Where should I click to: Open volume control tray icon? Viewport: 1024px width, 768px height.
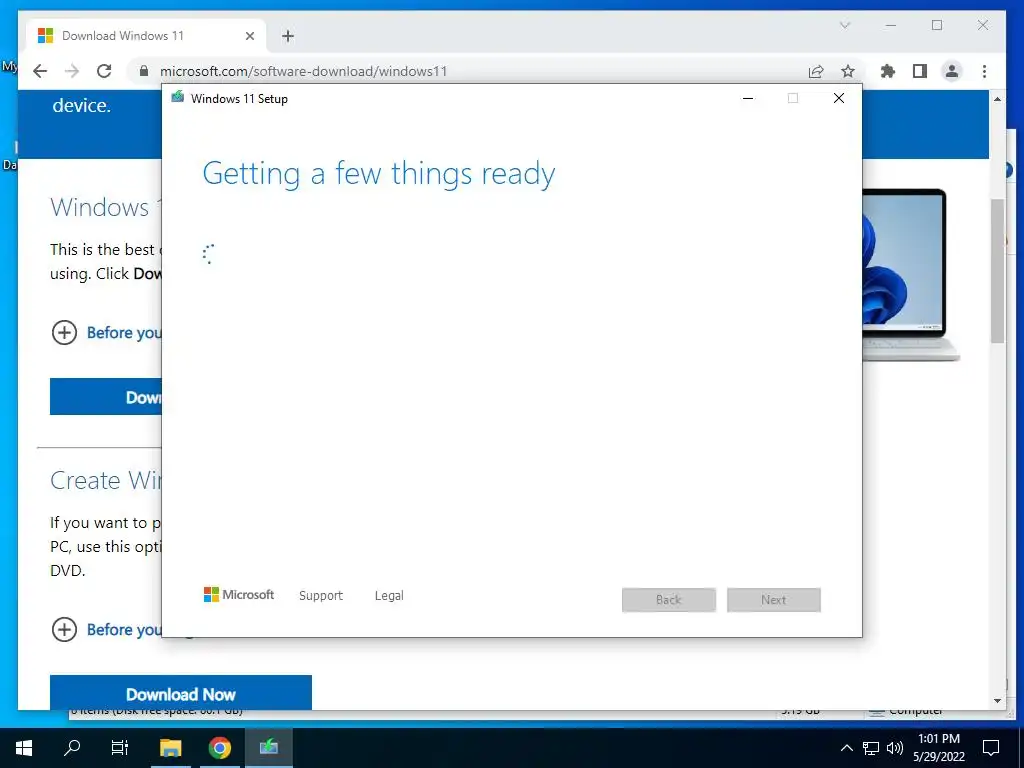pos(895,748)
